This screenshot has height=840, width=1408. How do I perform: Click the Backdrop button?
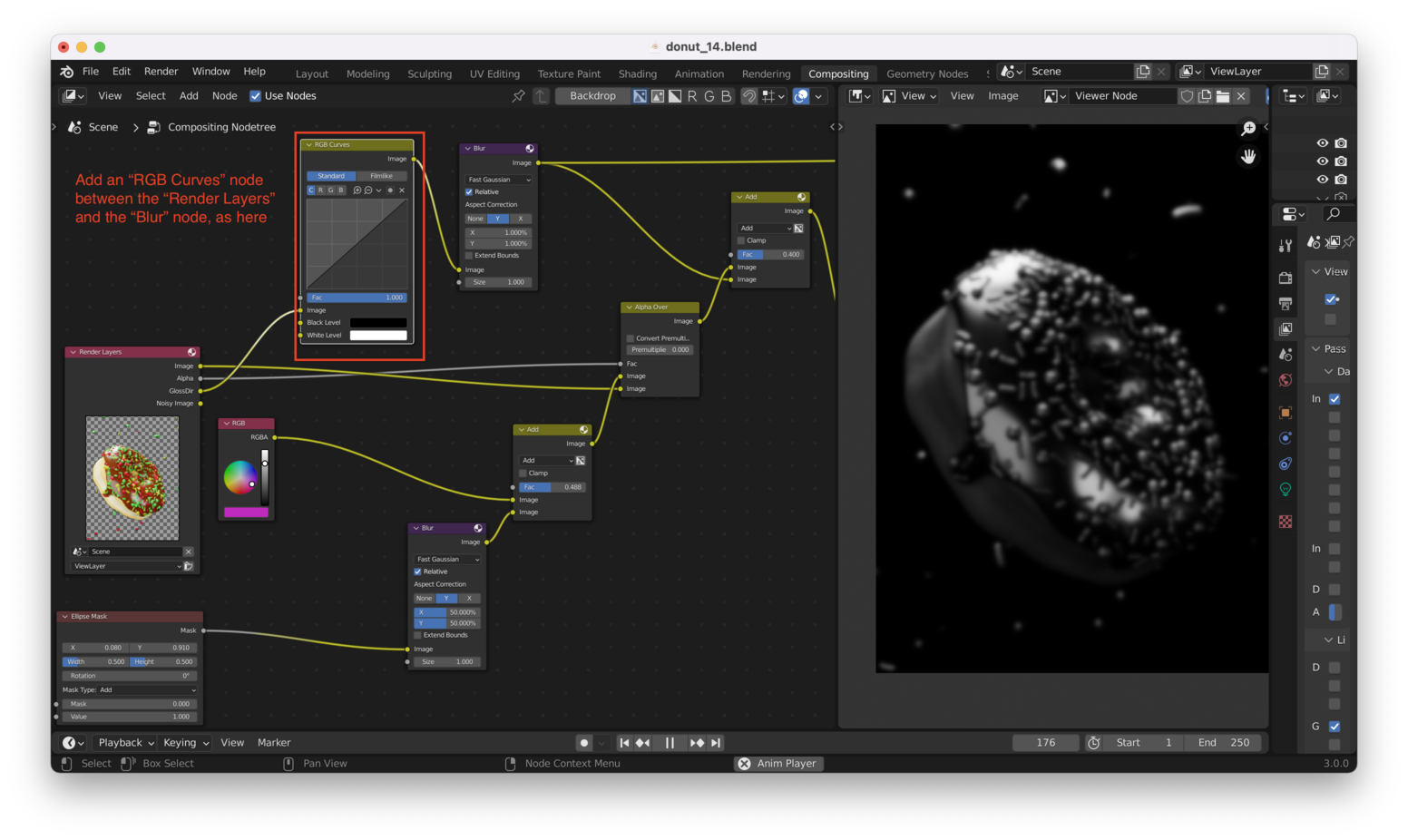click(592, 96)
